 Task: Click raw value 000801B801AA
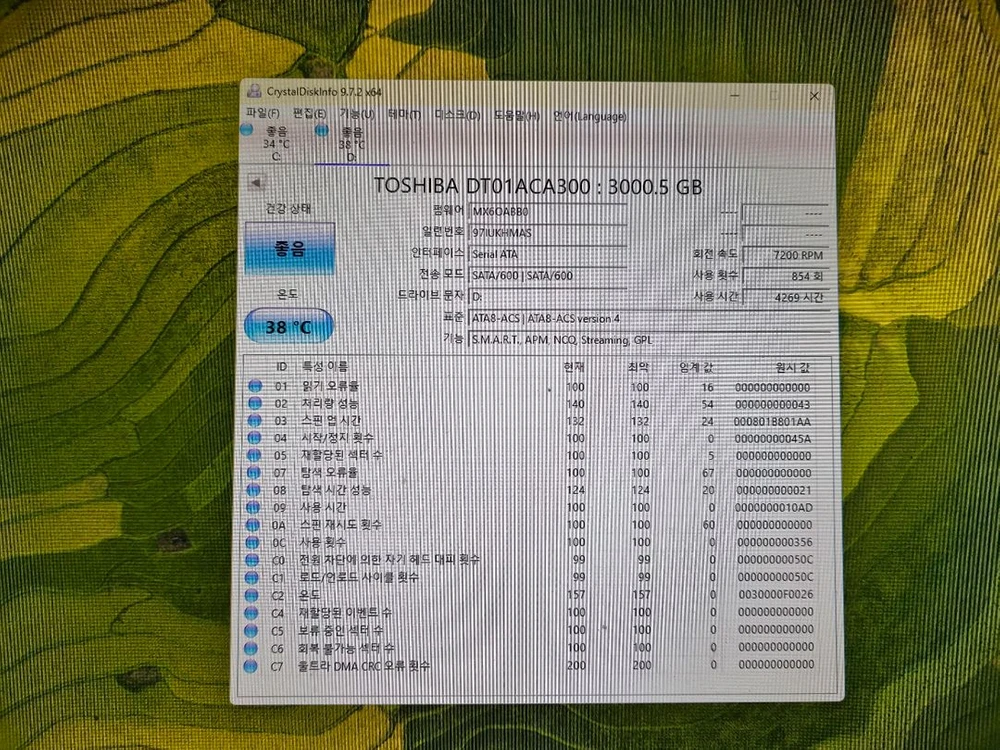point(772,422)
